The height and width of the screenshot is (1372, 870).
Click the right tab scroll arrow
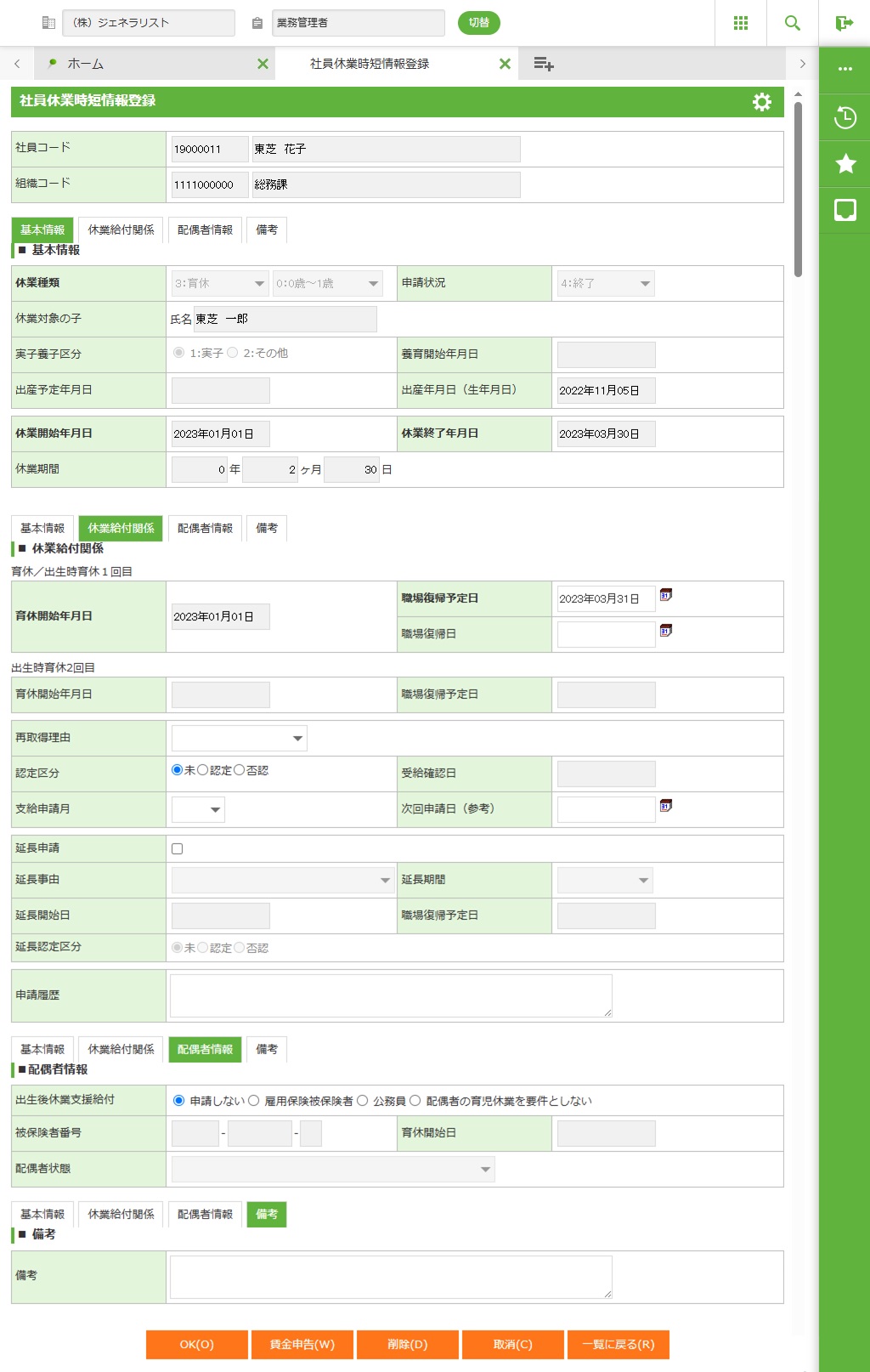(x=802, y=64)
